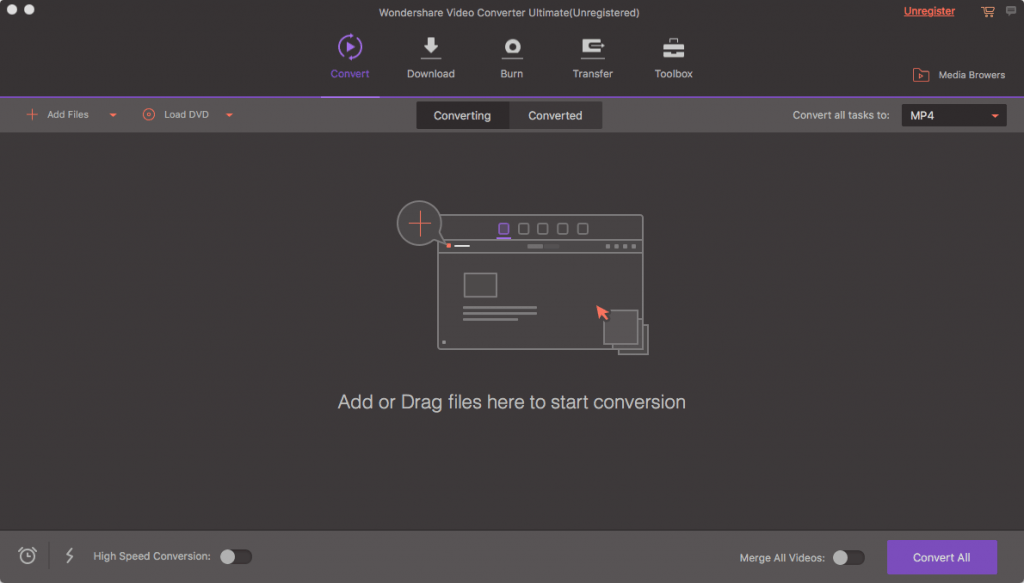Image resolution: width=1024 pixels, height=583 pixels.
Task: Open the Toolbox section icon
Action: coord(674,47)
